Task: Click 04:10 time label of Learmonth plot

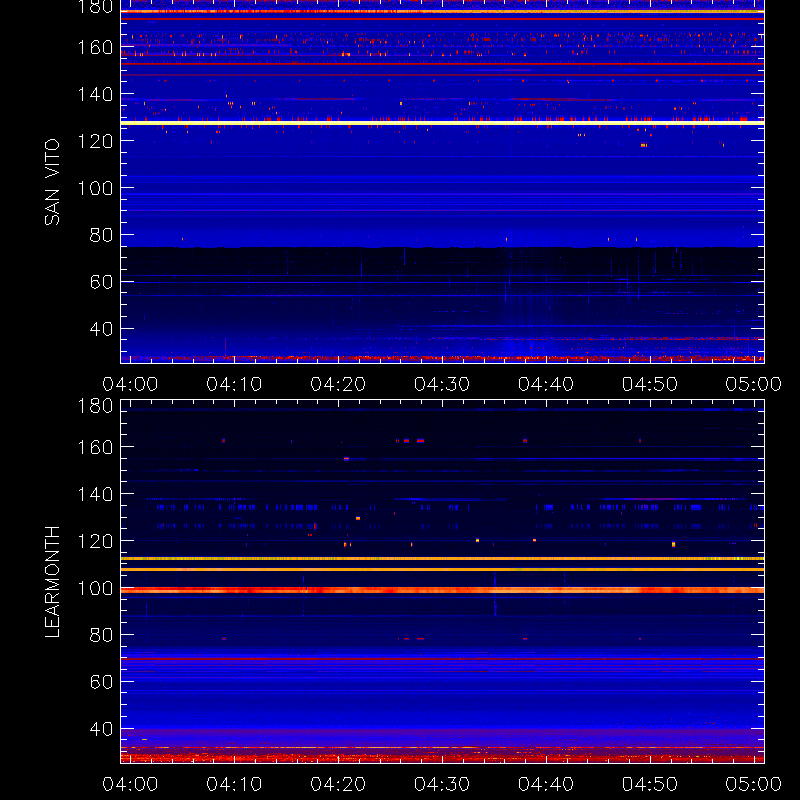Action: [x=234, y=784]
